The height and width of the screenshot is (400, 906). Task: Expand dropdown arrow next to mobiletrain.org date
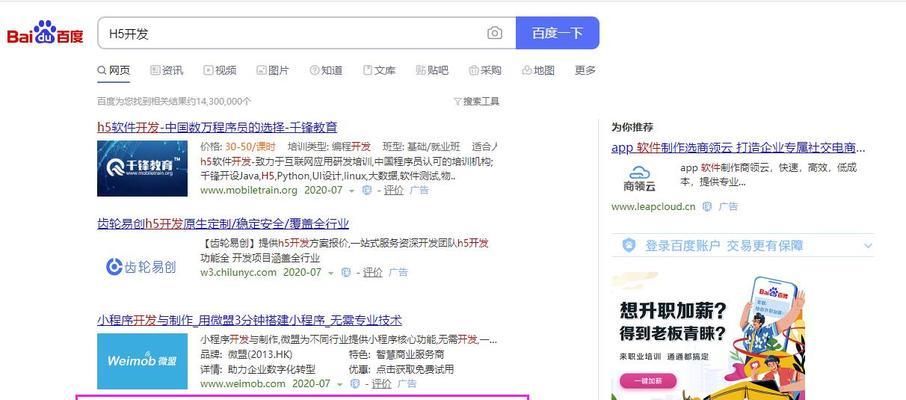click(351, 191)
